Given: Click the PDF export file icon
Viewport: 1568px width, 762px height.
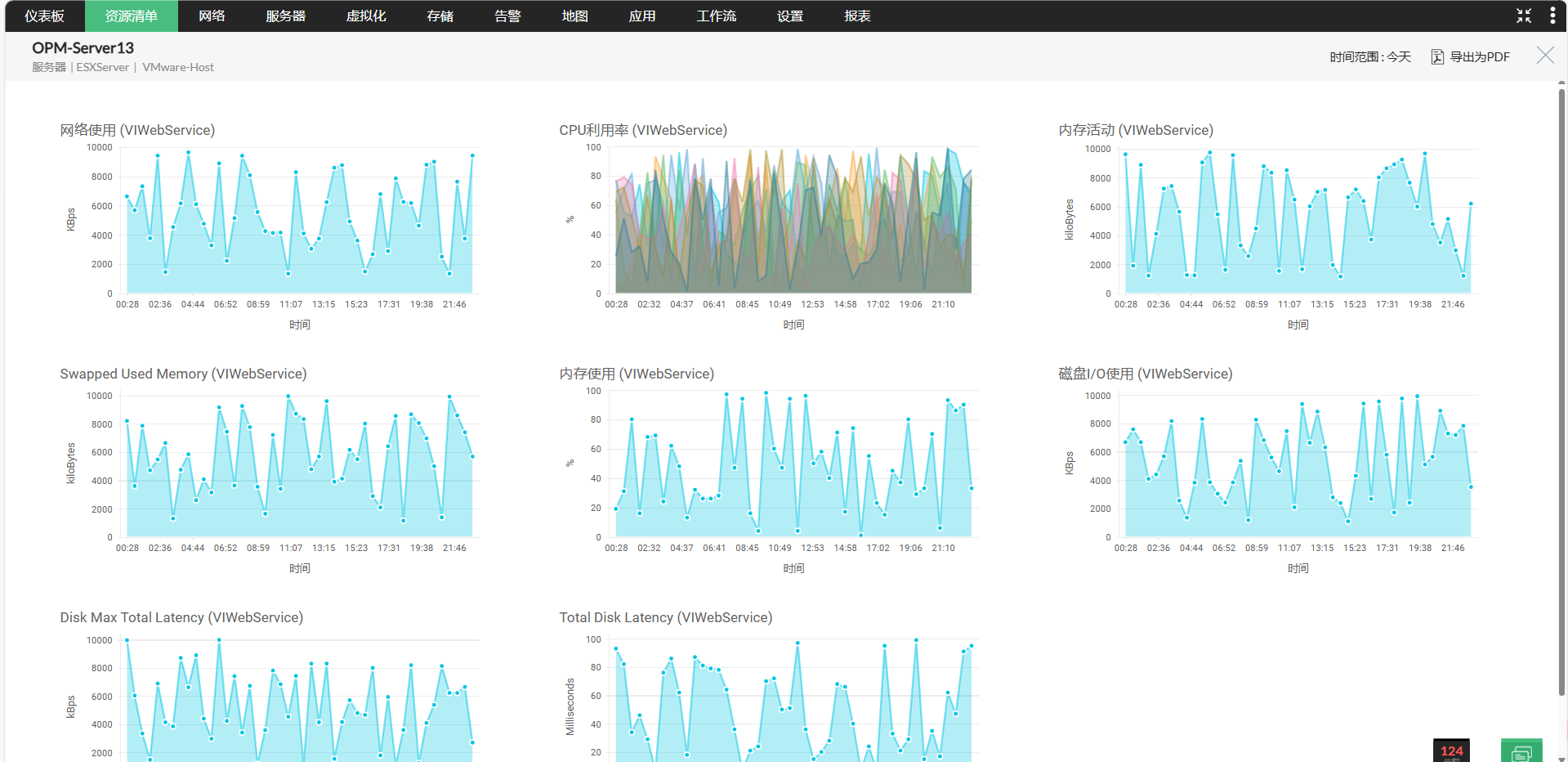Looking at the screenshot, I should click(x=1437, y=56).
